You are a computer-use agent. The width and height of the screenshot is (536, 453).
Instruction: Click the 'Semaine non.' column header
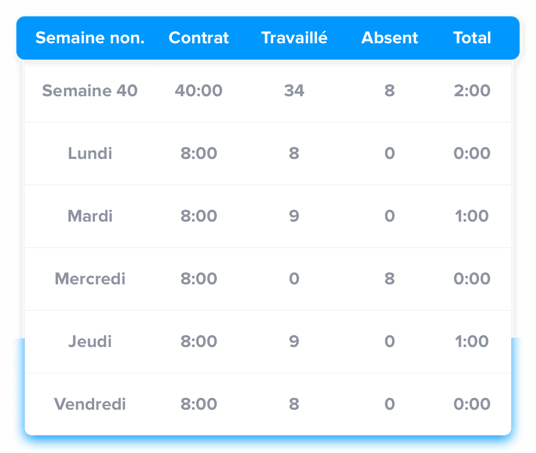[90, 38]
